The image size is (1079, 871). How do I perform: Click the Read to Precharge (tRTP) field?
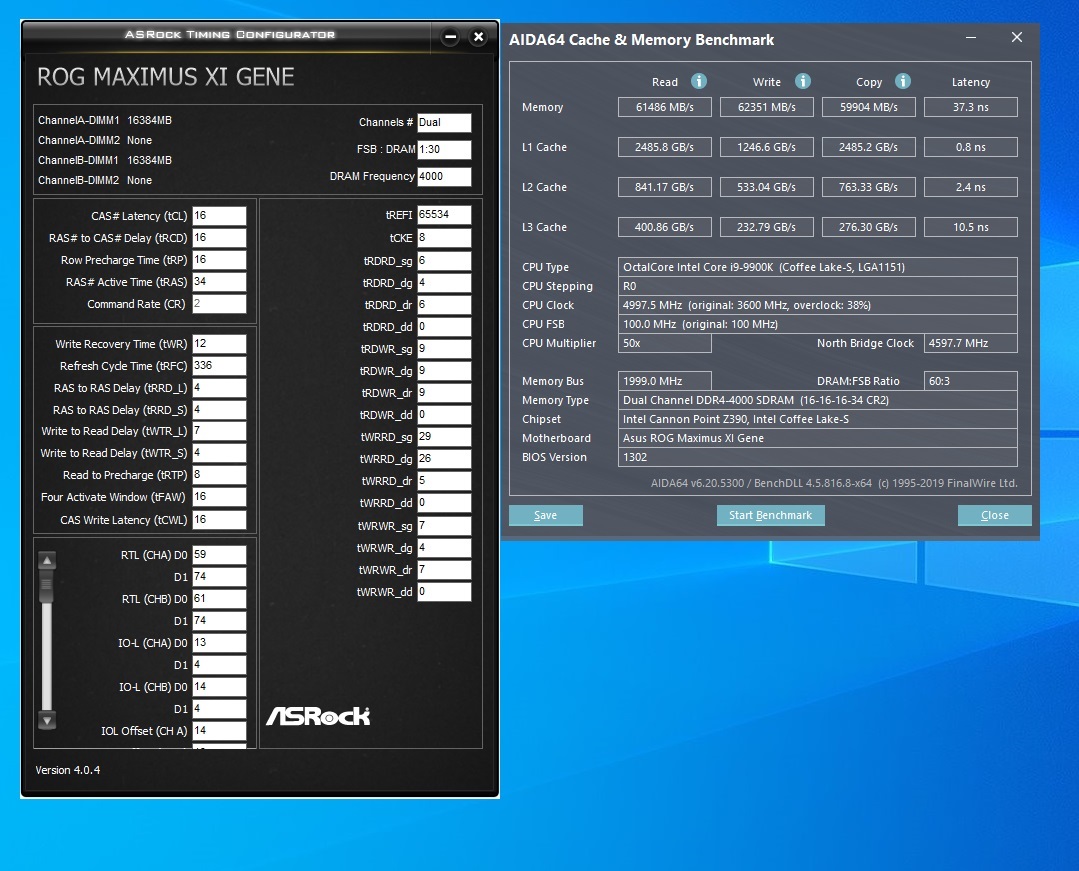[x=219, y=475]
